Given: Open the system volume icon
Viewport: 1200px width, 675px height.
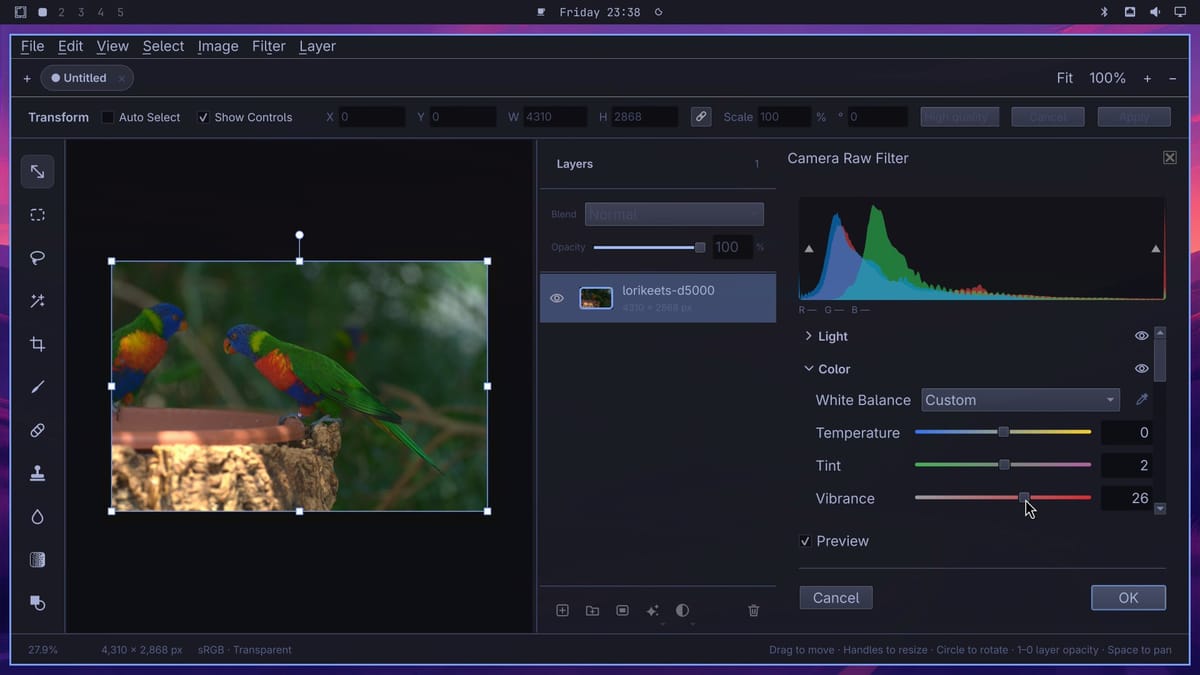Looking at the screenshot, I should [1155, 12].
